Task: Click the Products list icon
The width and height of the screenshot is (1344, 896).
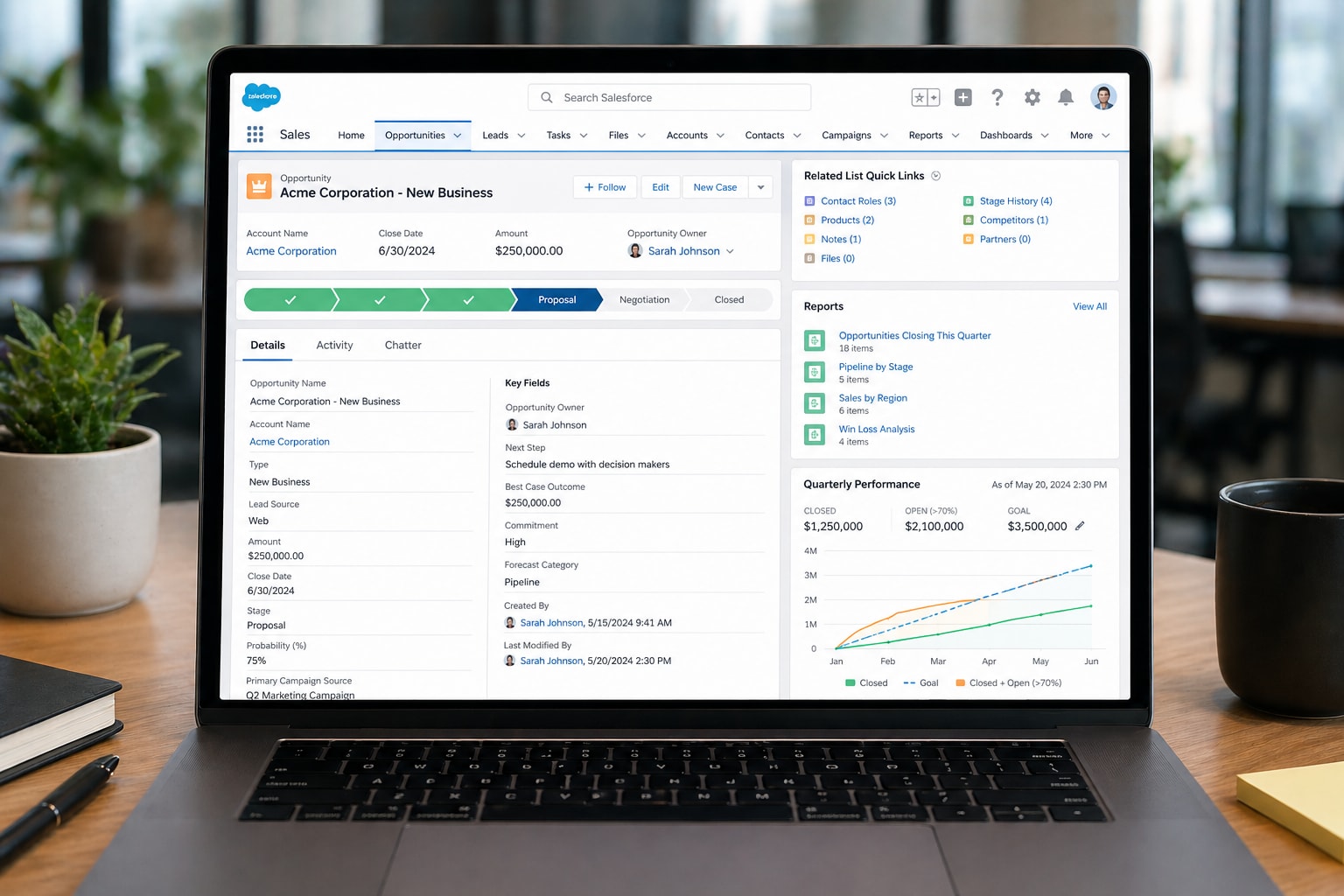Action: pos(809,220)
